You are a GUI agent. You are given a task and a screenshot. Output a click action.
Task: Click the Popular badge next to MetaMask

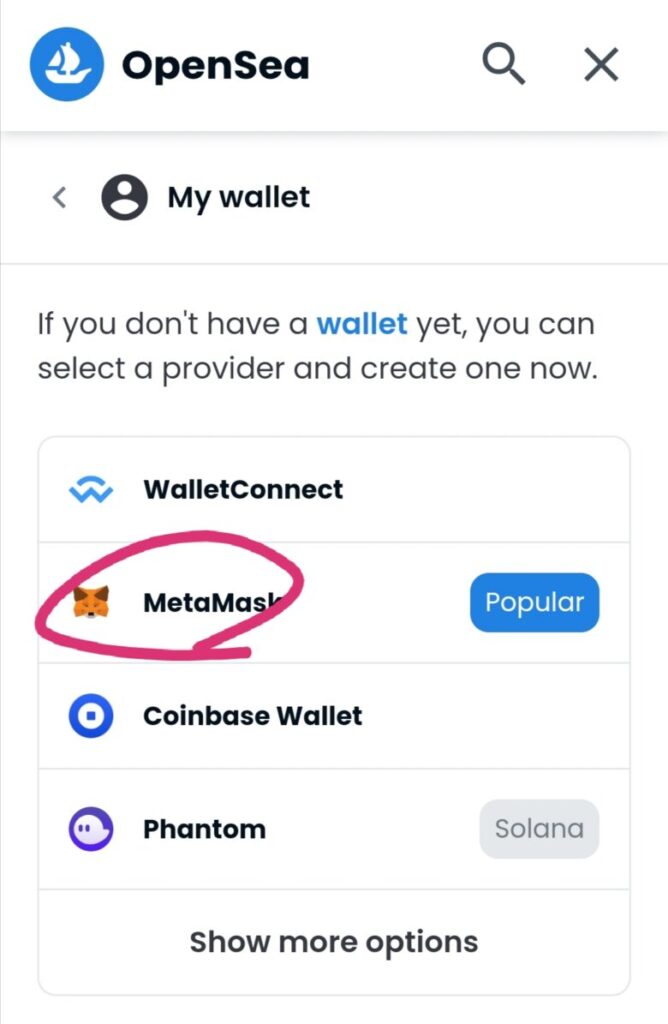click(534, 602)
